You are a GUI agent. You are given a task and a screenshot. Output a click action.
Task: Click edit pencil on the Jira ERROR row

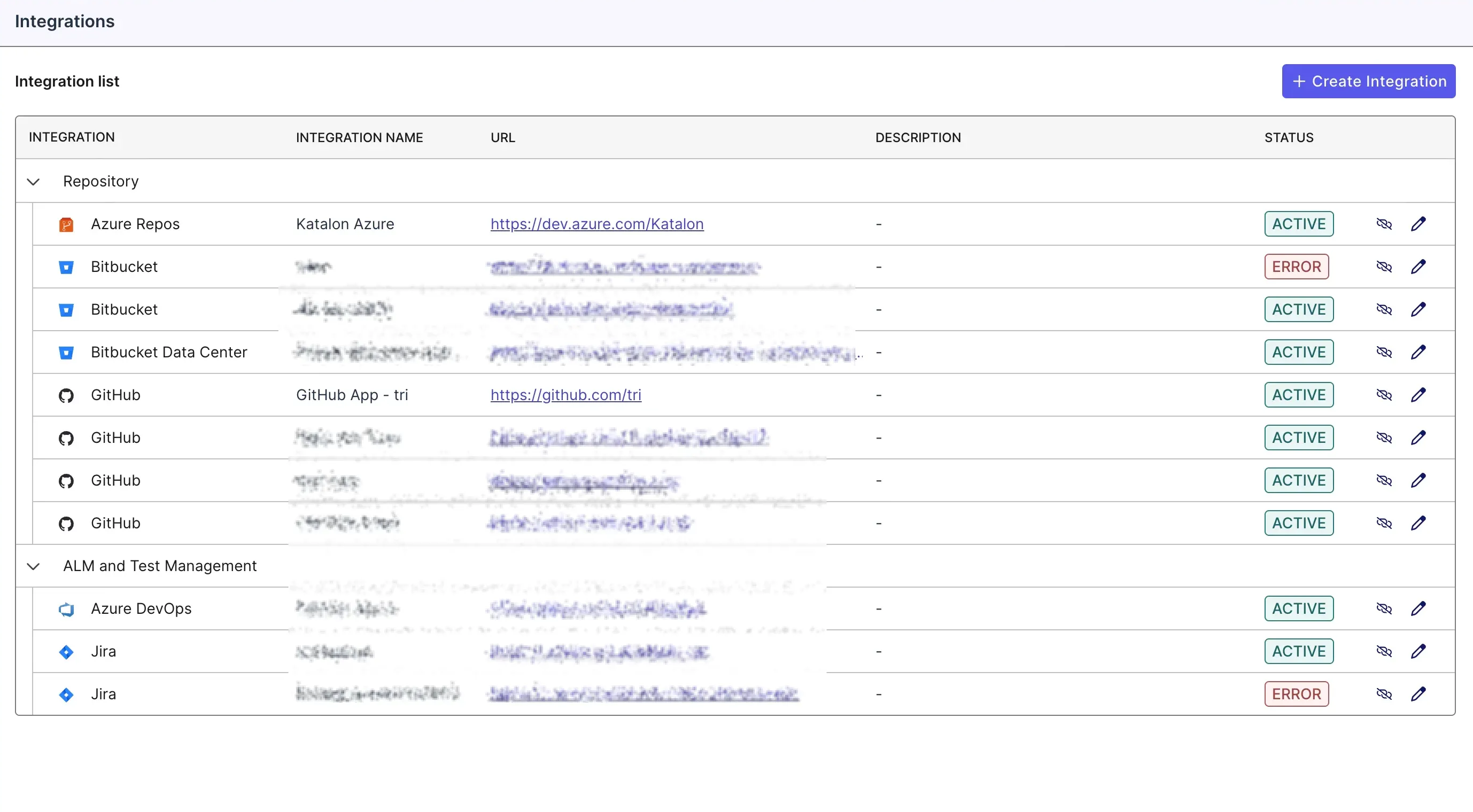(x=1418, y=694)
